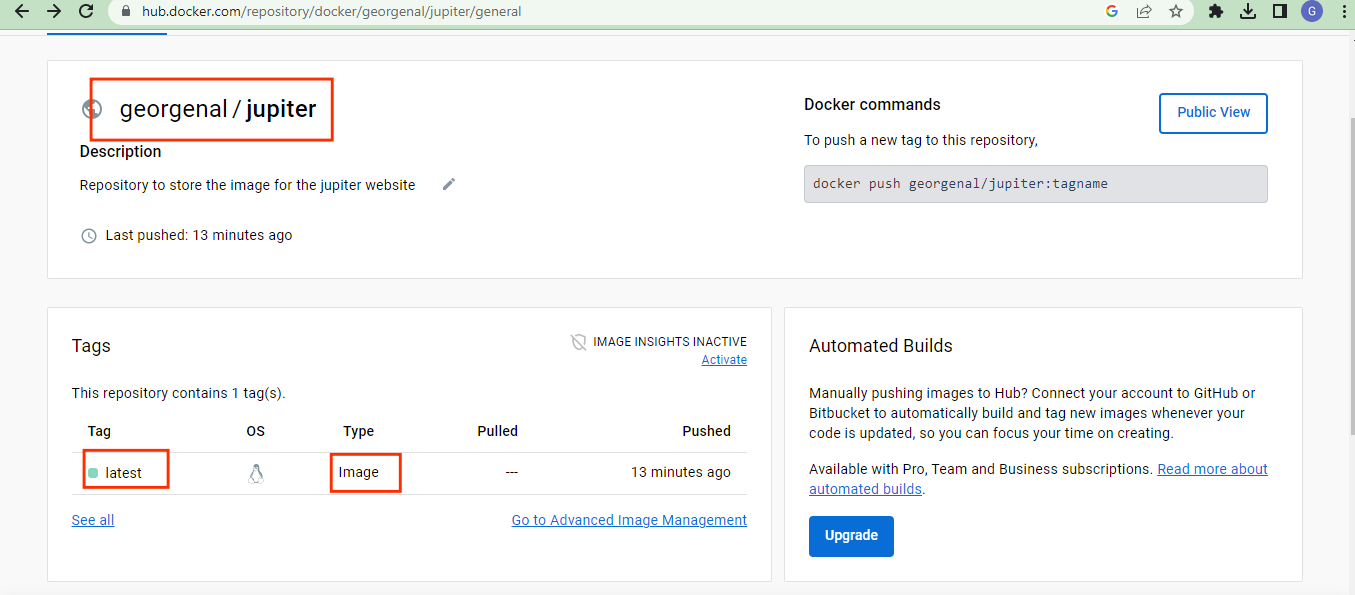
Task: Click the OS column header
Action: [256, 431]
